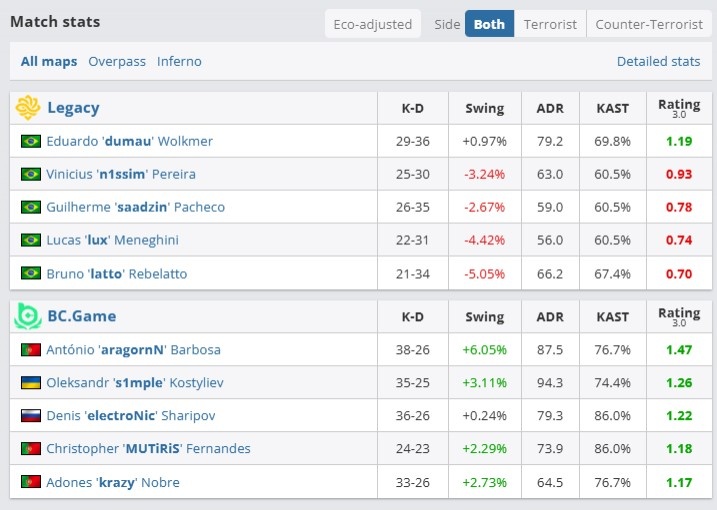Select the Both sides filter
Viewport: 717px width, 510px height.
click(x=489, y=24)
